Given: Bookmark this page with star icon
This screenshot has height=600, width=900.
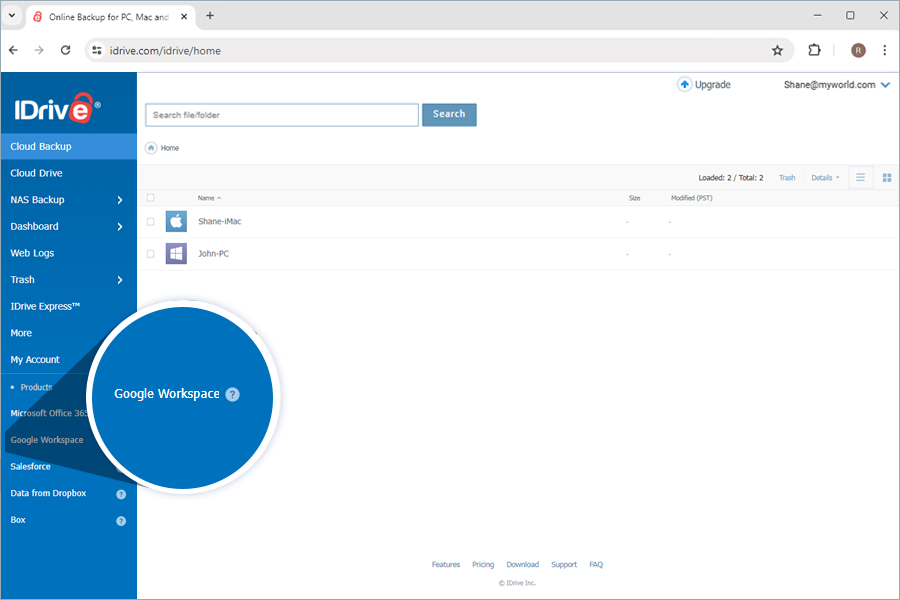Looking at the screenshot, I should tap(777, 51).
